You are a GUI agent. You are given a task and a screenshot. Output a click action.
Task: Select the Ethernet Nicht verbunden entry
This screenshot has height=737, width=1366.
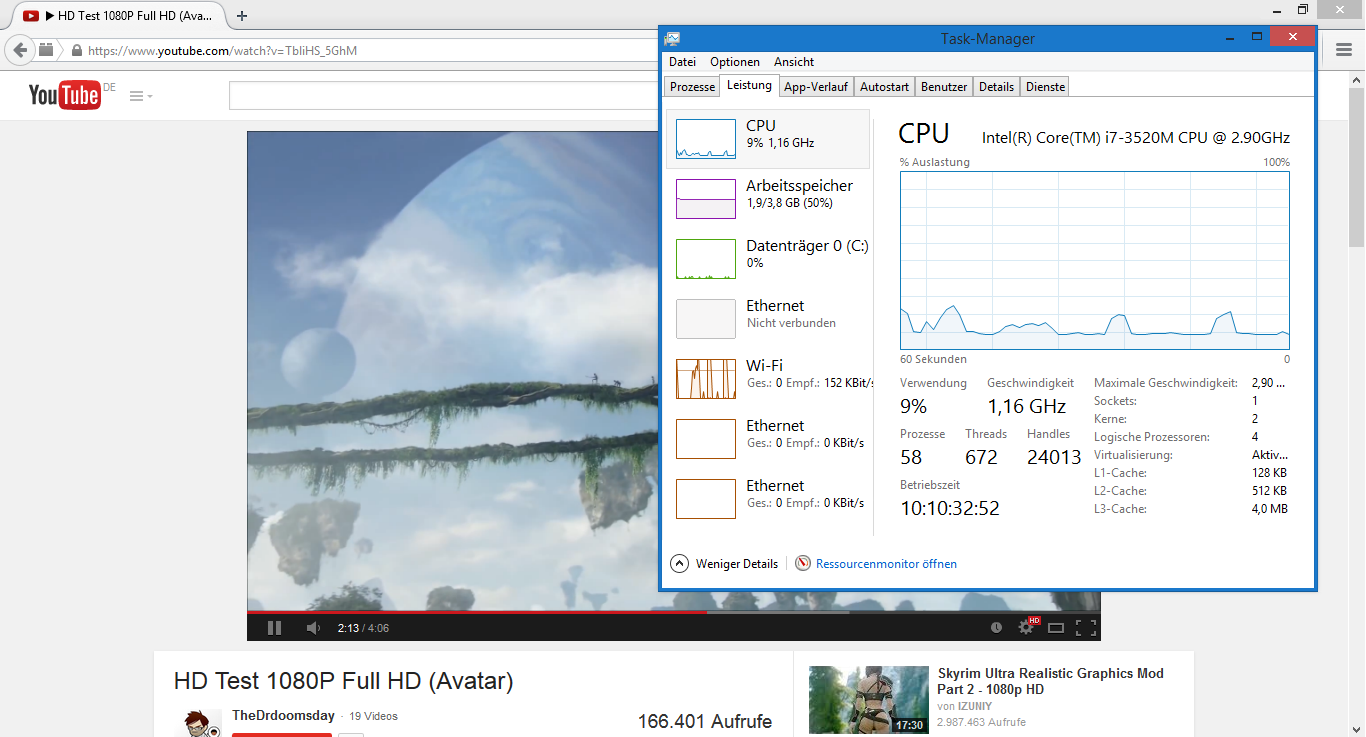(768, 318)
